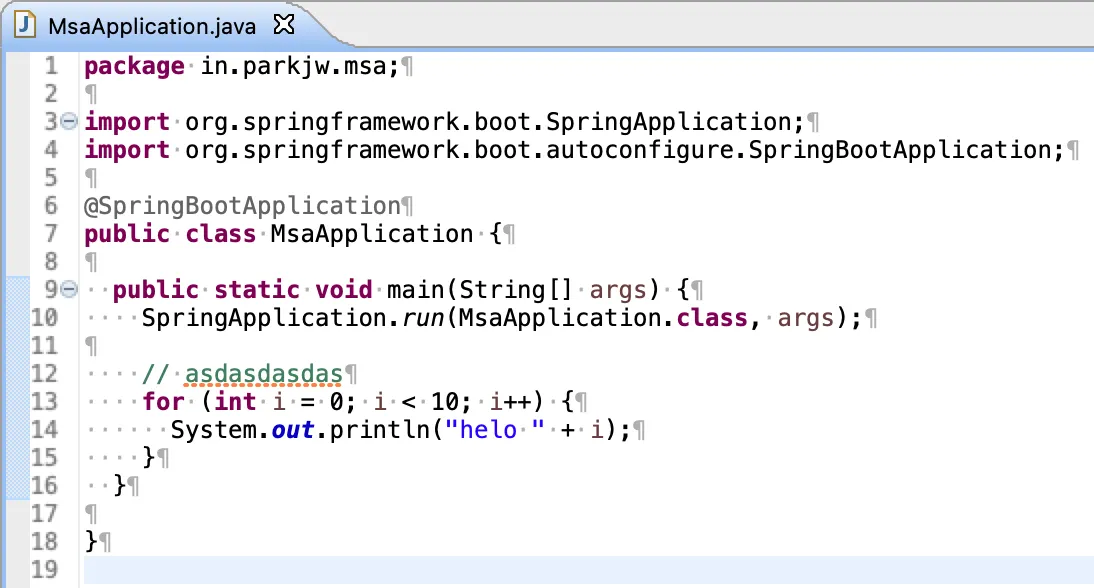
Task: Click line number 1 in the gutter
Action: [51, 66]
